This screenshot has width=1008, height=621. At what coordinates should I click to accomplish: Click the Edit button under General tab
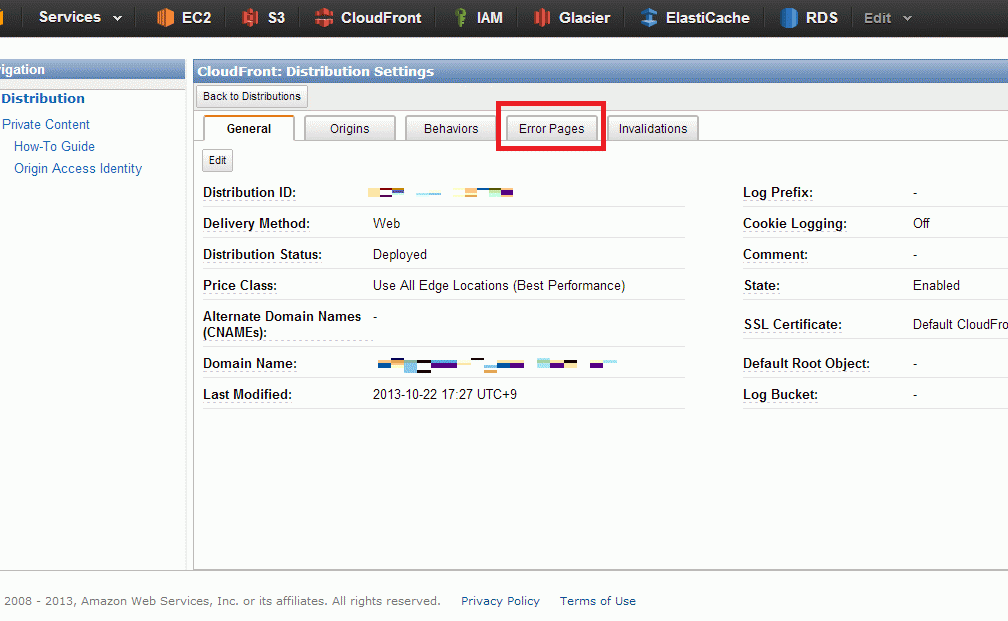tap(217, 160)
